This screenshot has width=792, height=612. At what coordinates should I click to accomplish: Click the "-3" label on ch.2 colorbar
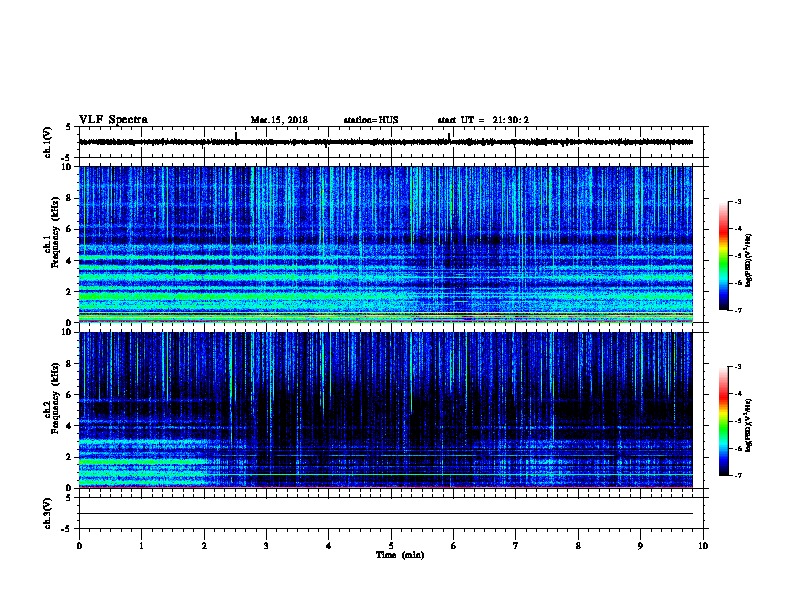[737, 367]
